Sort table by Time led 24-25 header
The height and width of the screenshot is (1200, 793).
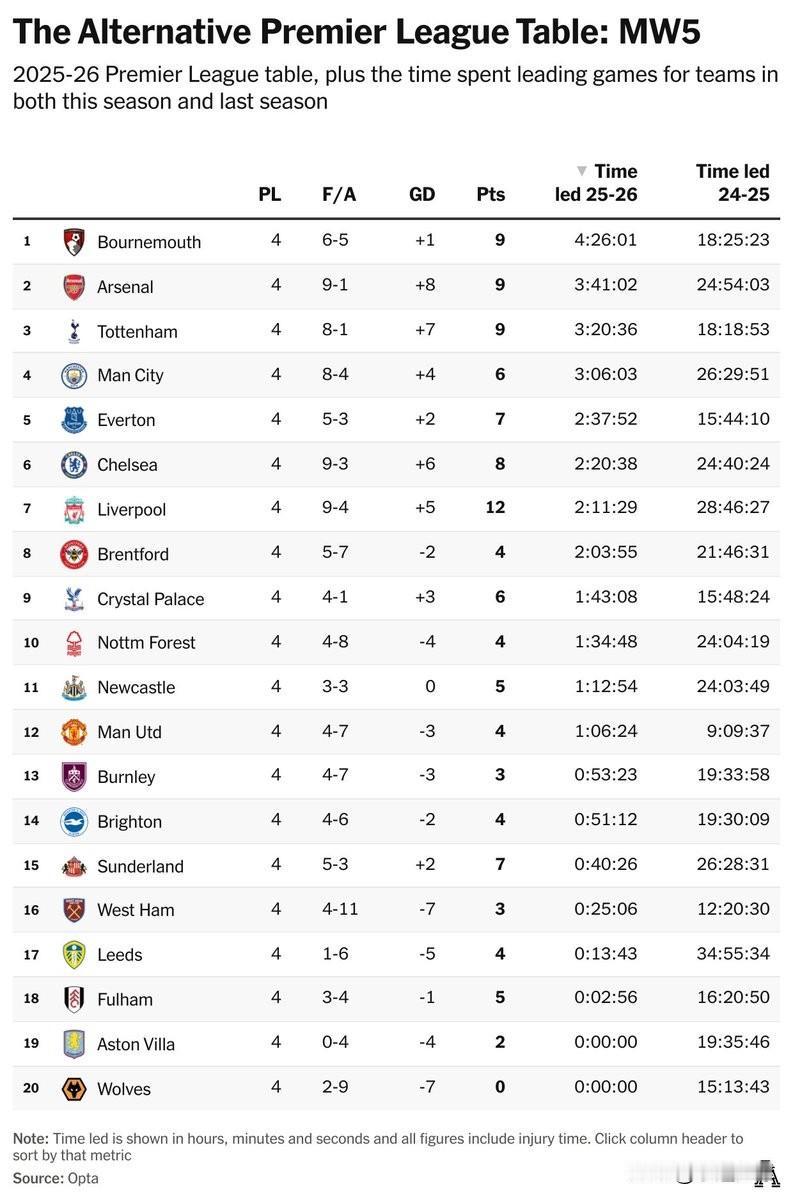[733, 183]
